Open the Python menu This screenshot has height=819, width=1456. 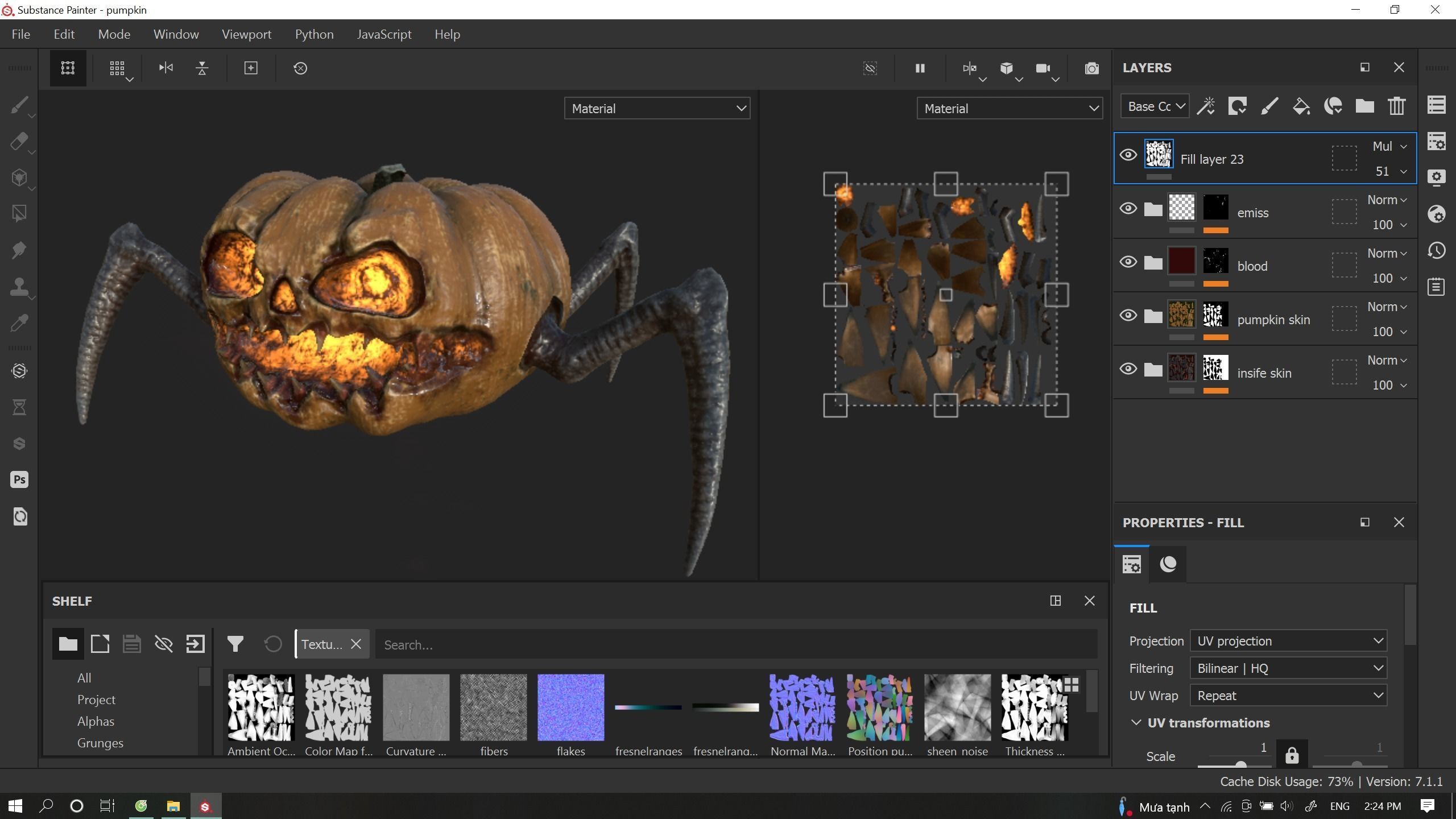314,34
